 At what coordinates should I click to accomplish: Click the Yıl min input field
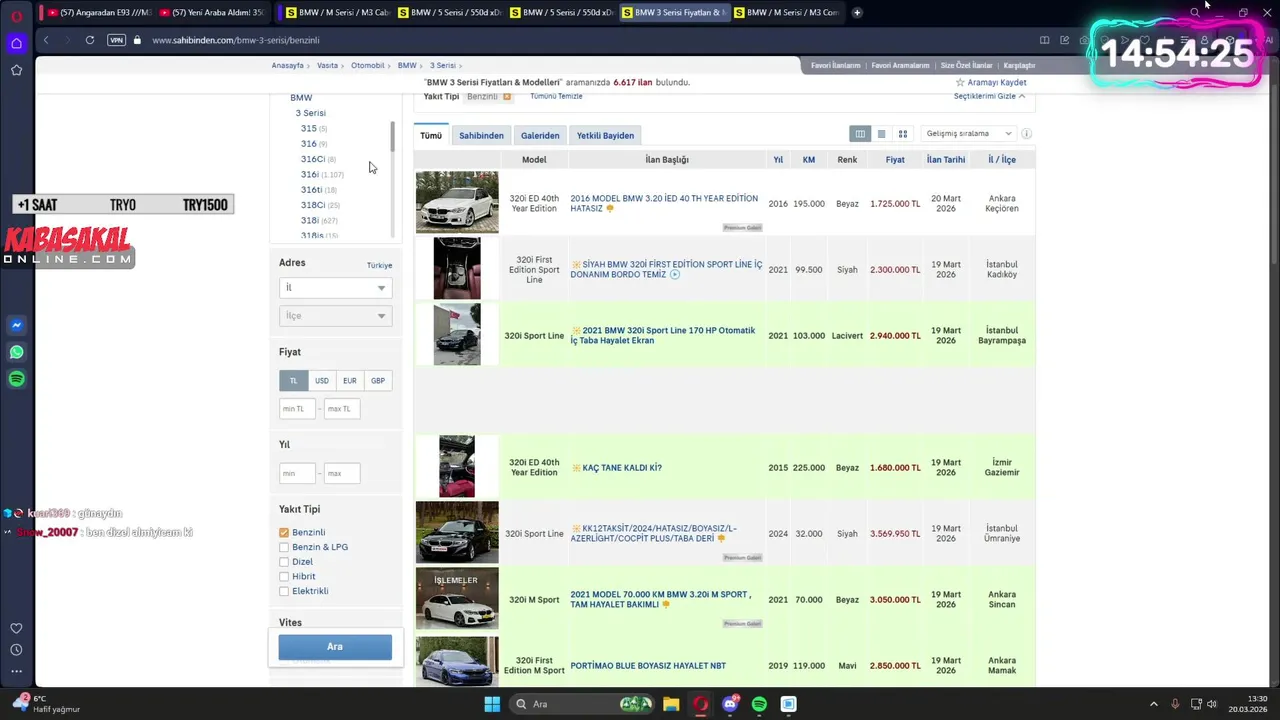(x=298, y=473)
